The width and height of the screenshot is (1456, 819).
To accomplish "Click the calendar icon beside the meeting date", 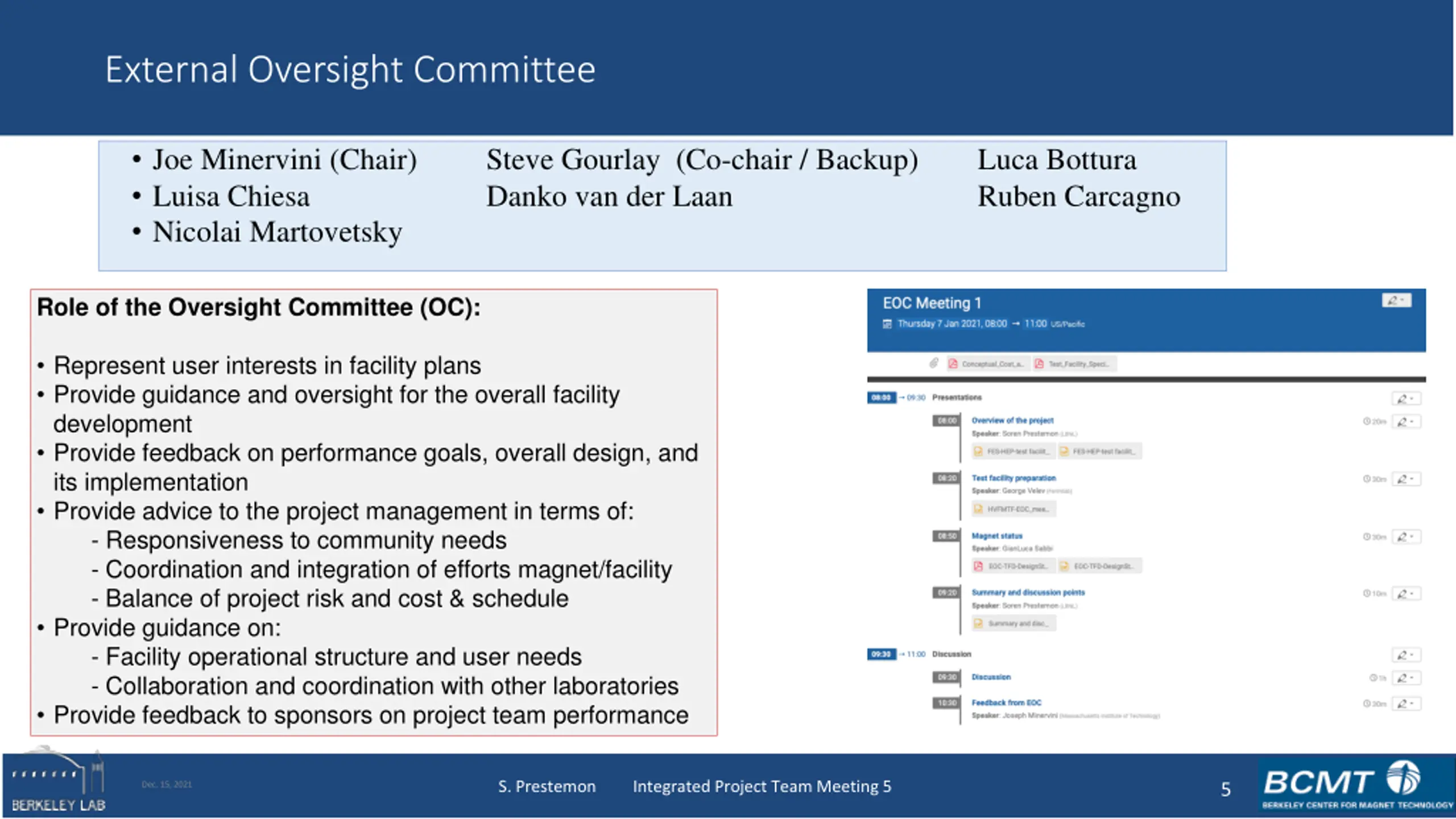I will [x=887, y=324].
